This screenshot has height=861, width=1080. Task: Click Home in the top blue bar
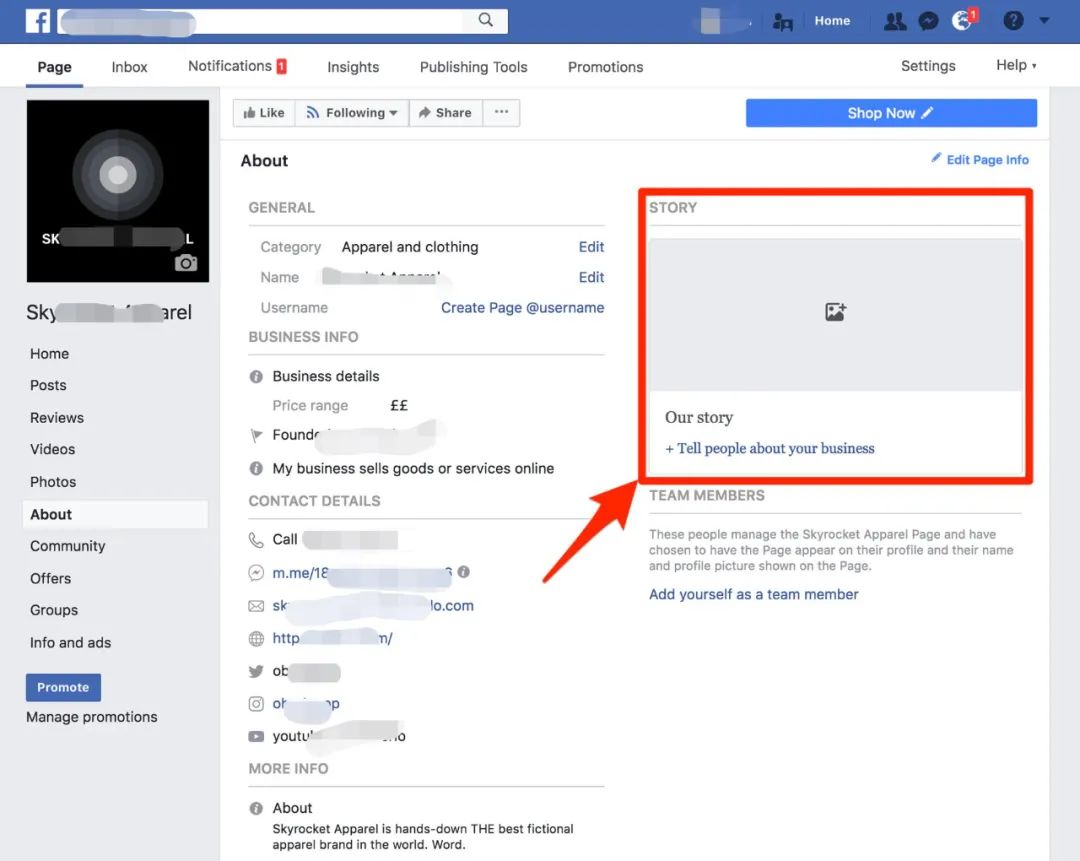[832, 21]
